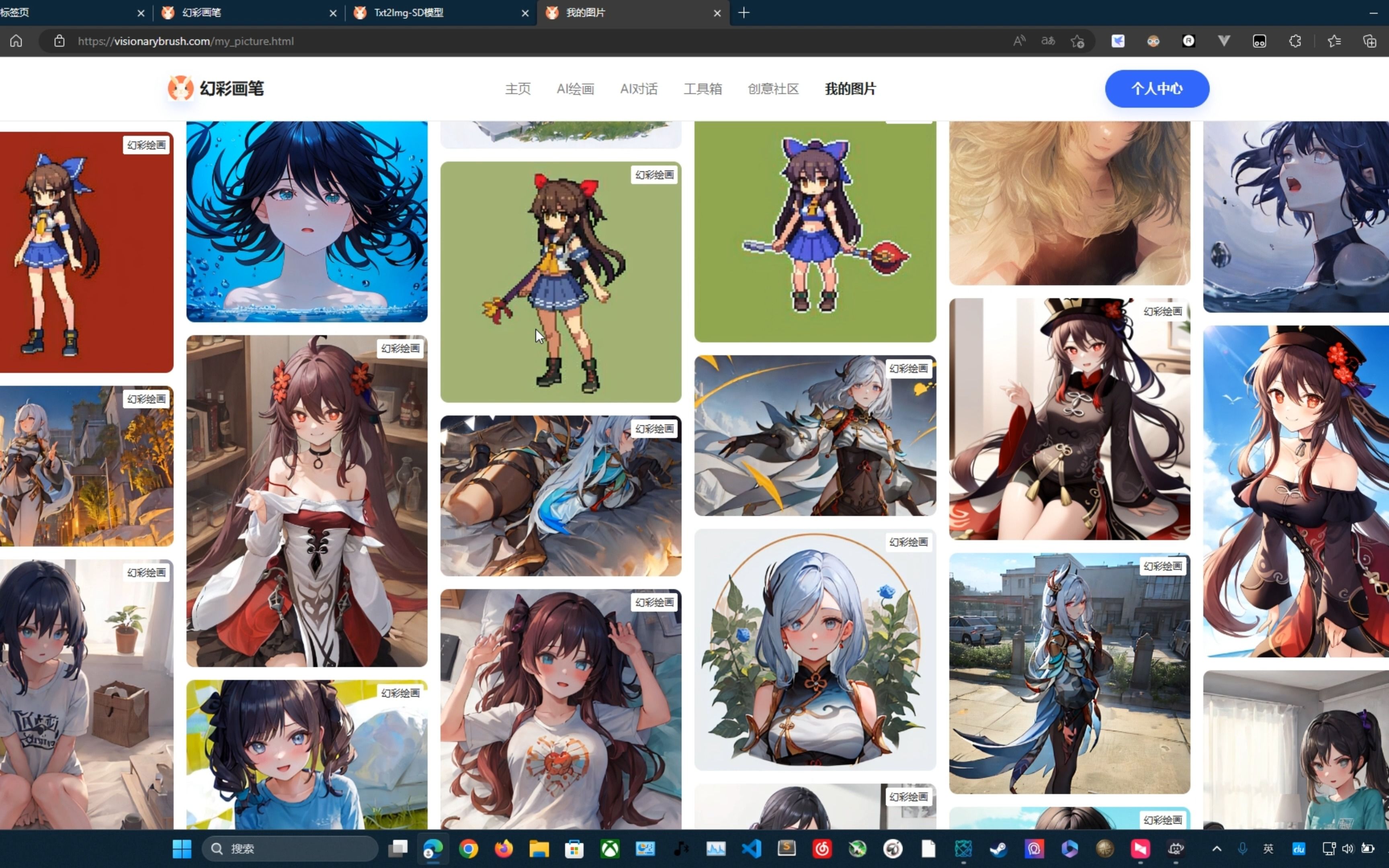This screenshot has height=868, width=1389.
Task: Click the browser Home icon
Action: (16, 41)
